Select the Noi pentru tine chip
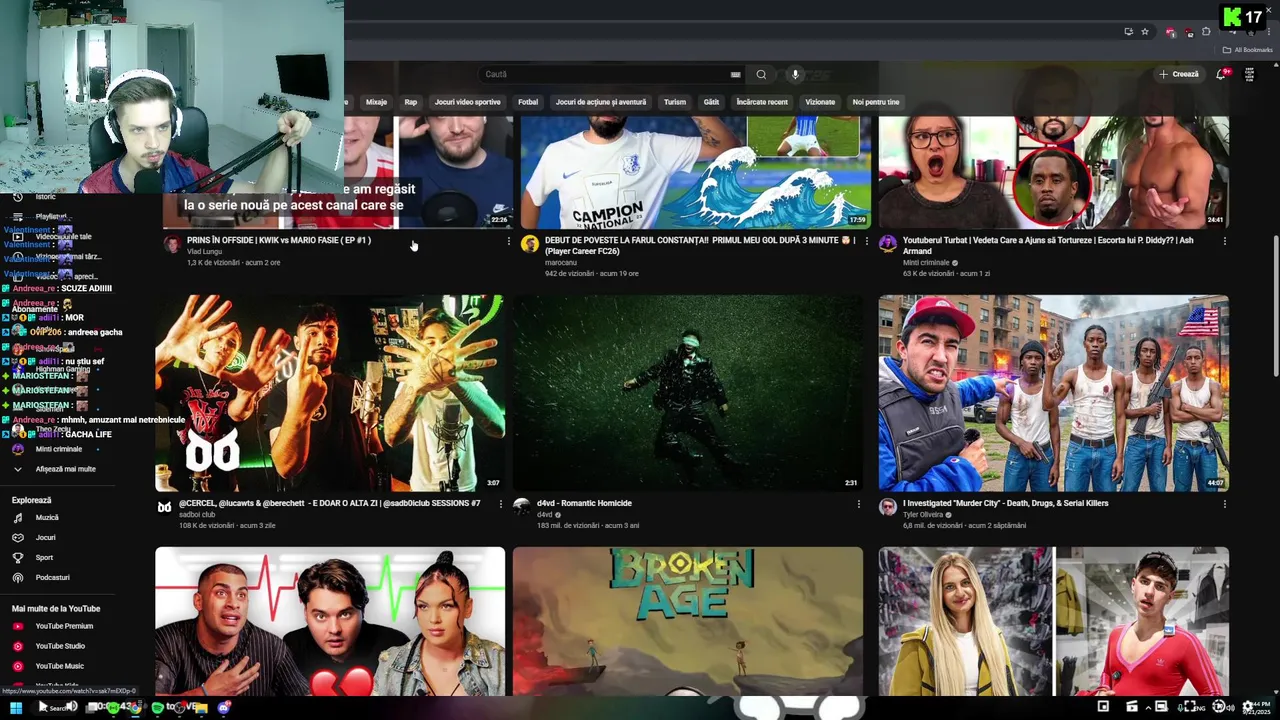The width and height of the screenshot is (1280, 720). pos(876,102)
